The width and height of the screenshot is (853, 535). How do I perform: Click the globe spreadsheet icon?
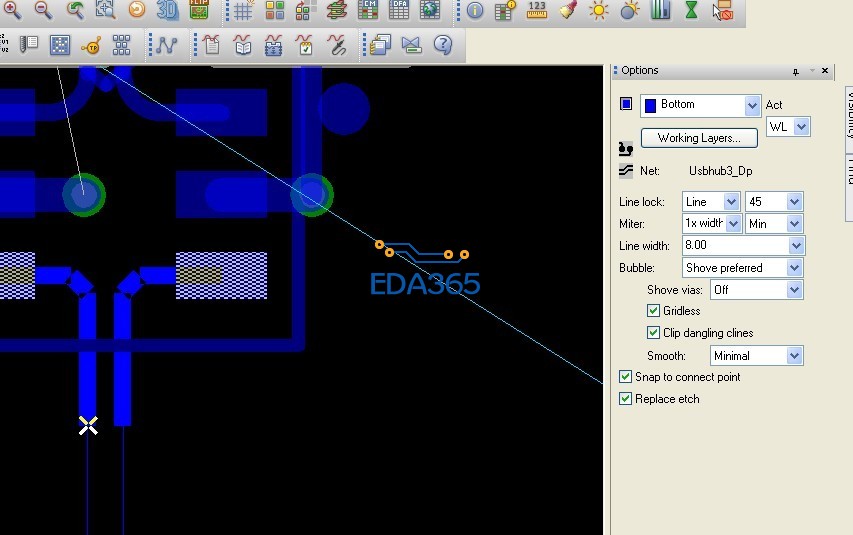click(x=430, y=10)
